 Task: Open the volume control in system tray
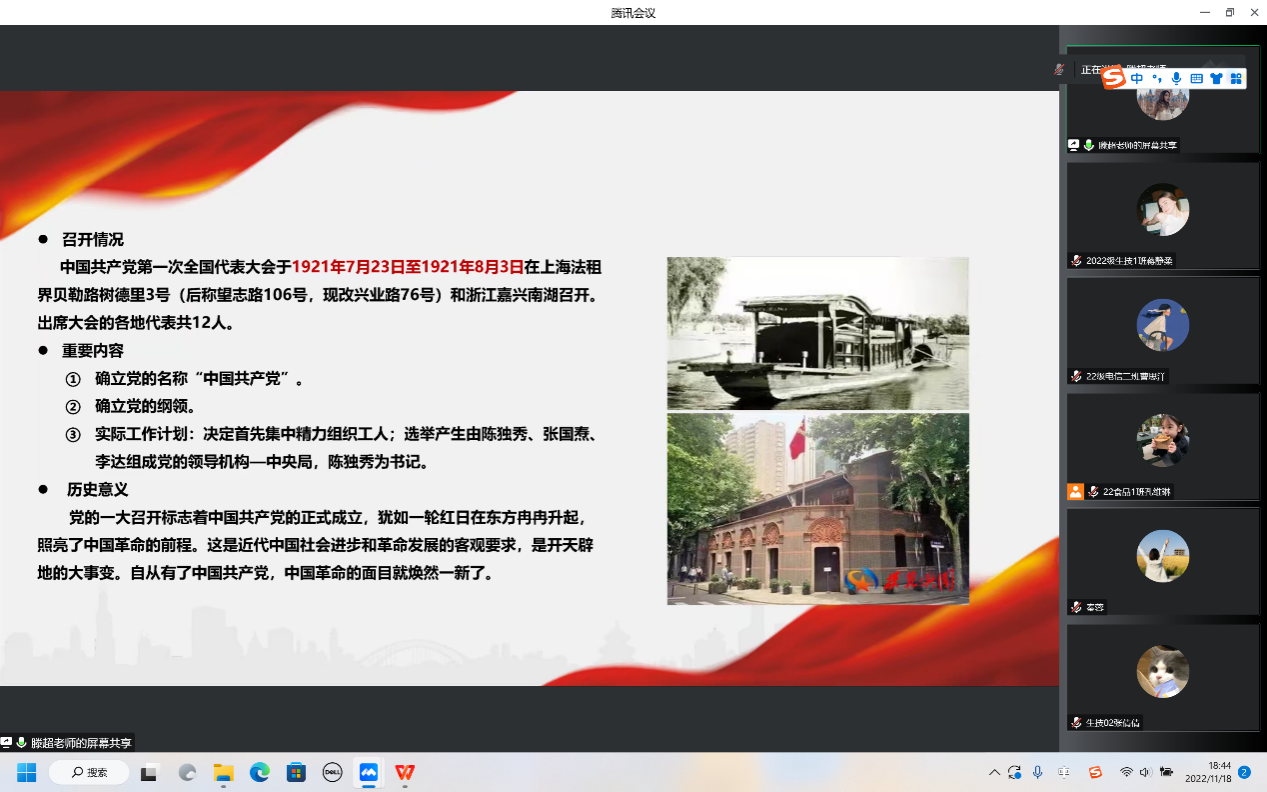coord(1145,772)
